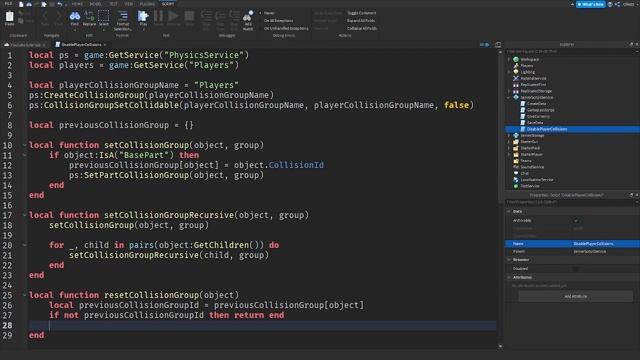Select the Workspace globe icon in Explorer
The height and width of the screenshot is (360, 640).
(516, 59)
